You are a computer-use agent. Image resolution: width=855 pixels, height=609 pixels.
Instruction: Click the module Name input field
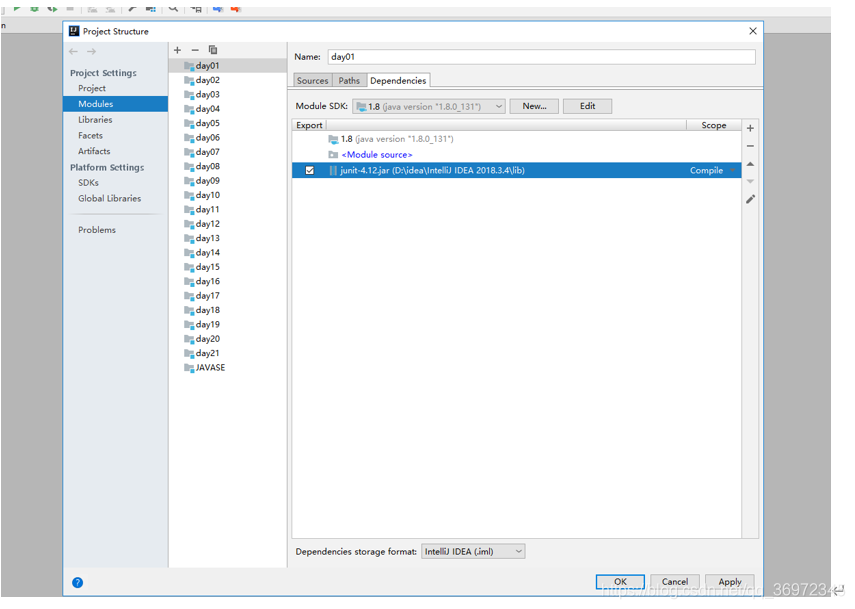pos(541,57)
